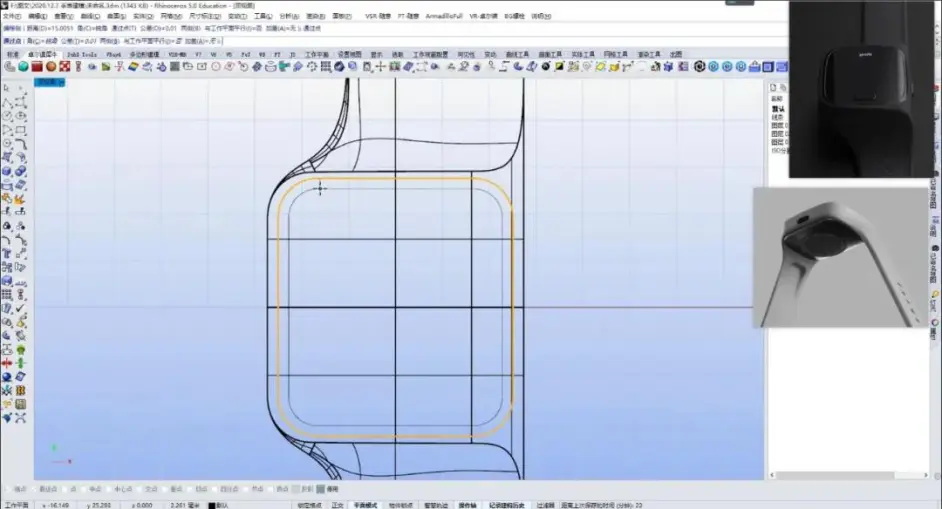
Task: Switch to the 出图 toolbar tab
Action: click(x=676, y=54)
